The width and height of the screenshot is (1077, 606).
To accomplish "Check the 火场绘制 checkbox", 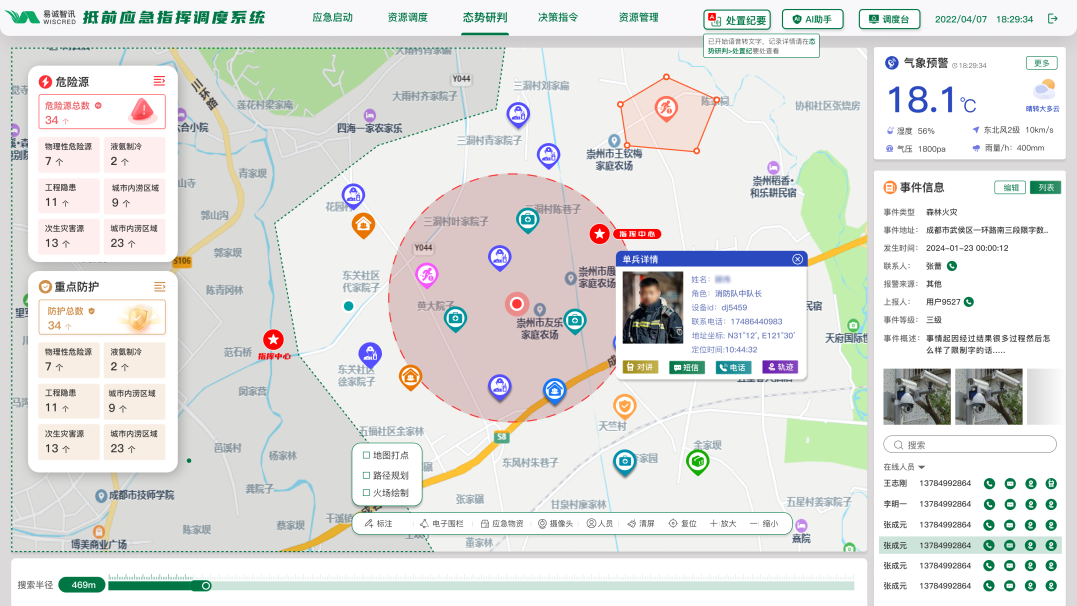I will point(366,493).
